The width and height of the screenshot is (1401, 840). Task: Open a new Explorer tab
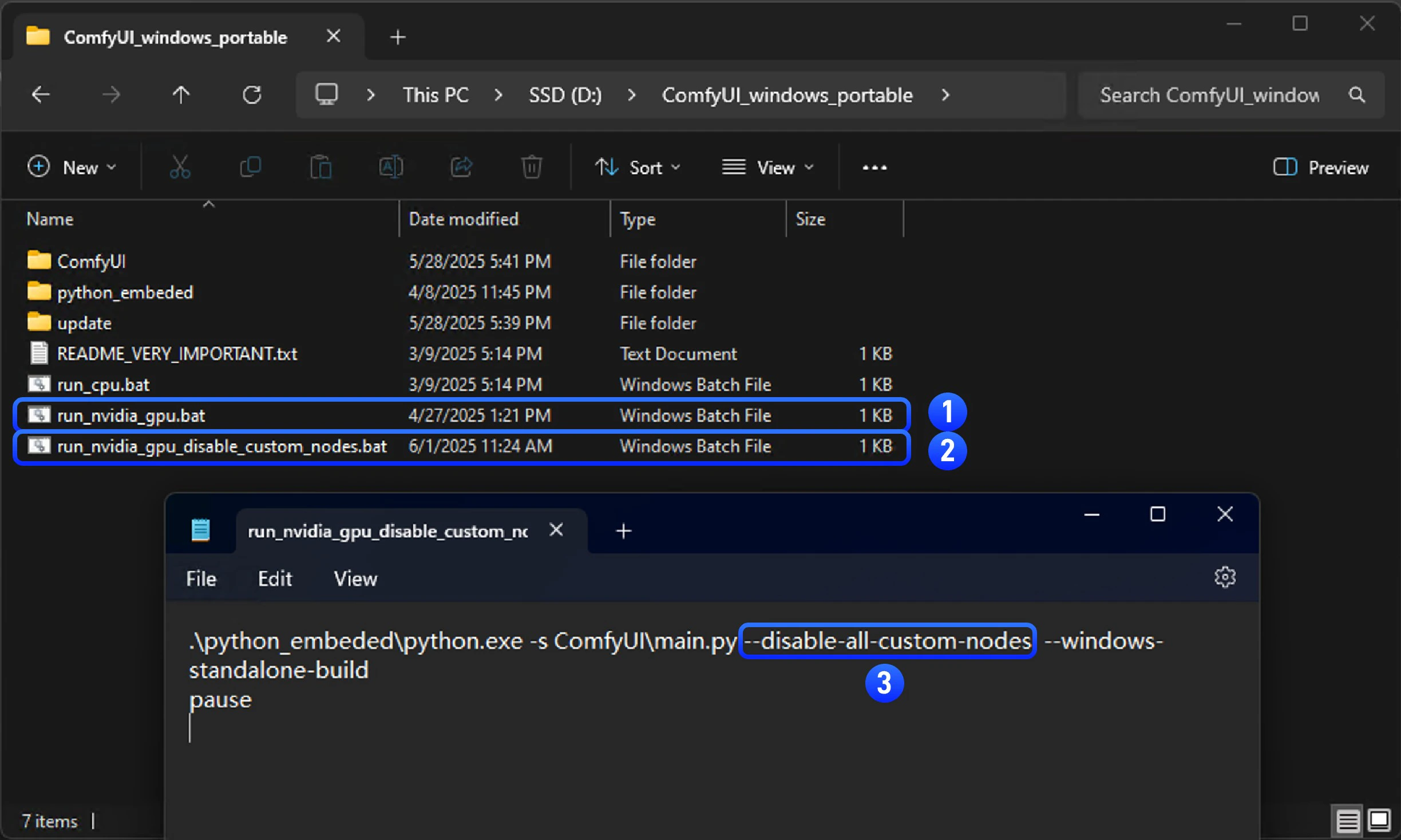(397, 37)
